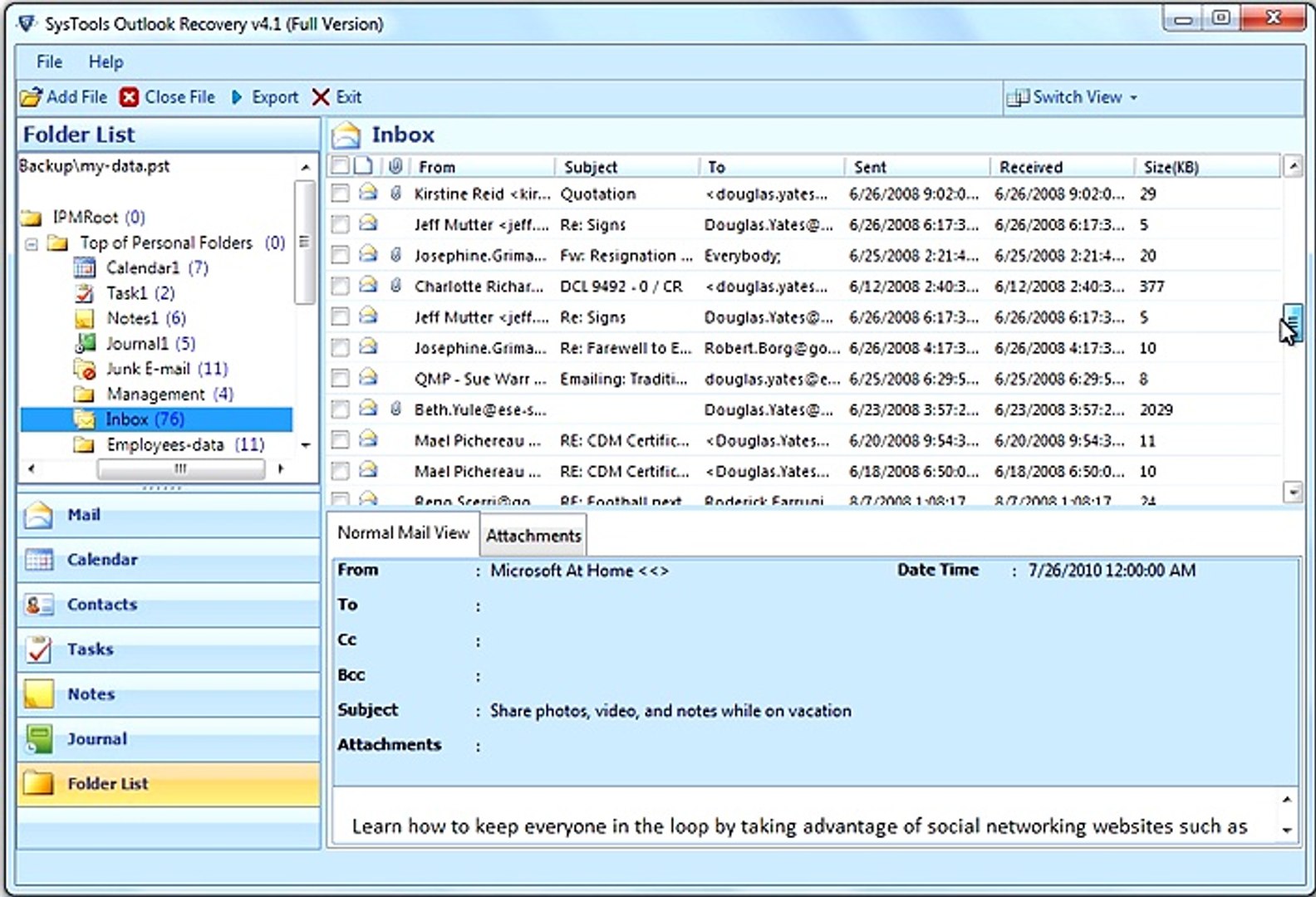This screenshot has width=1316, height=897.
Task: Click the folder tree vertical scrollbar thumb
Action: (x=305, y=241)
